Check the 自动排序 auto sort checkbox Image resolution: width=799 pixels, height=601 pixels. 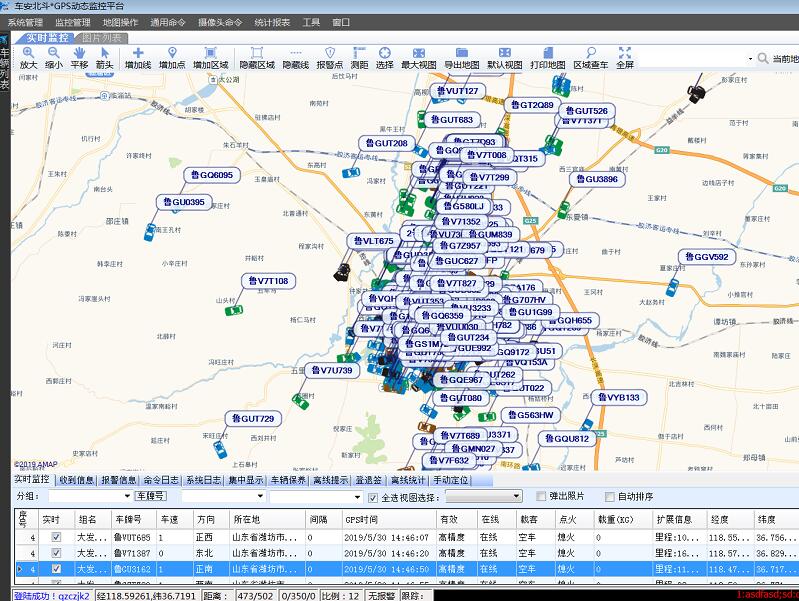pos(608,496)
